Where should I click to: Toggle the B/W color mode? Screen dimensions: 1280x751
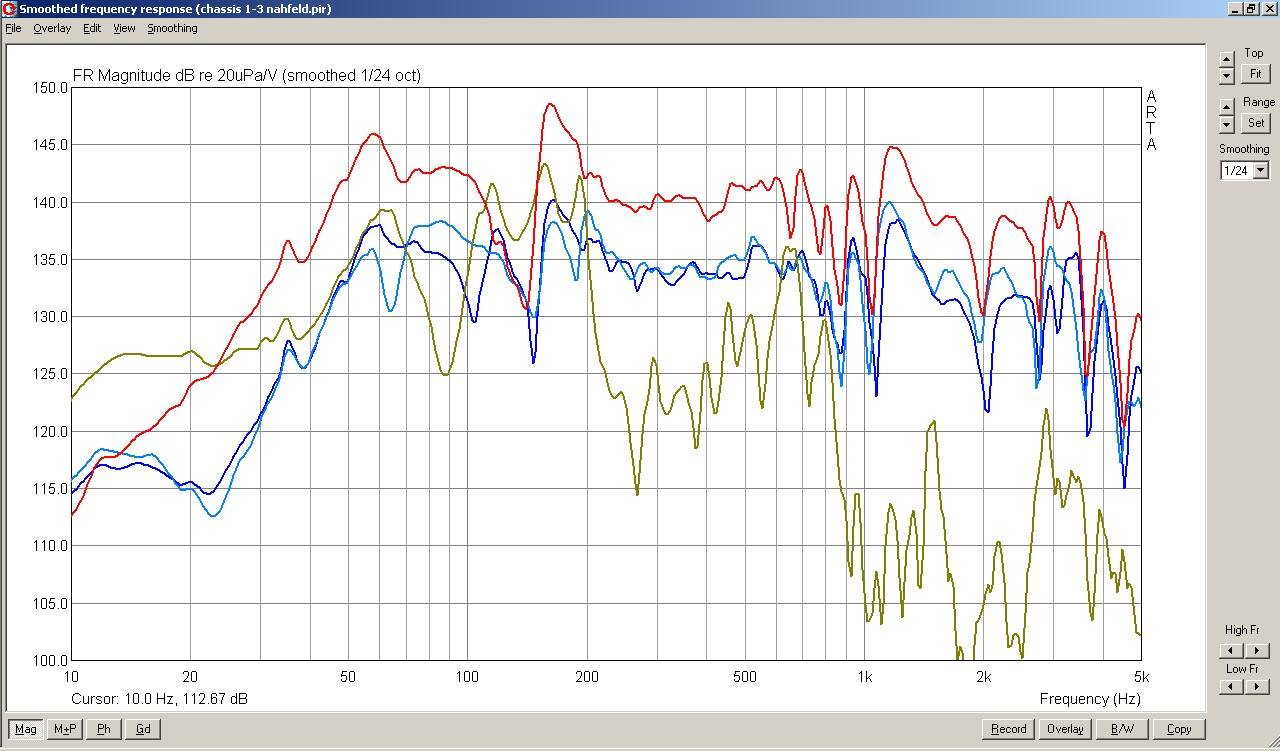1122,729
